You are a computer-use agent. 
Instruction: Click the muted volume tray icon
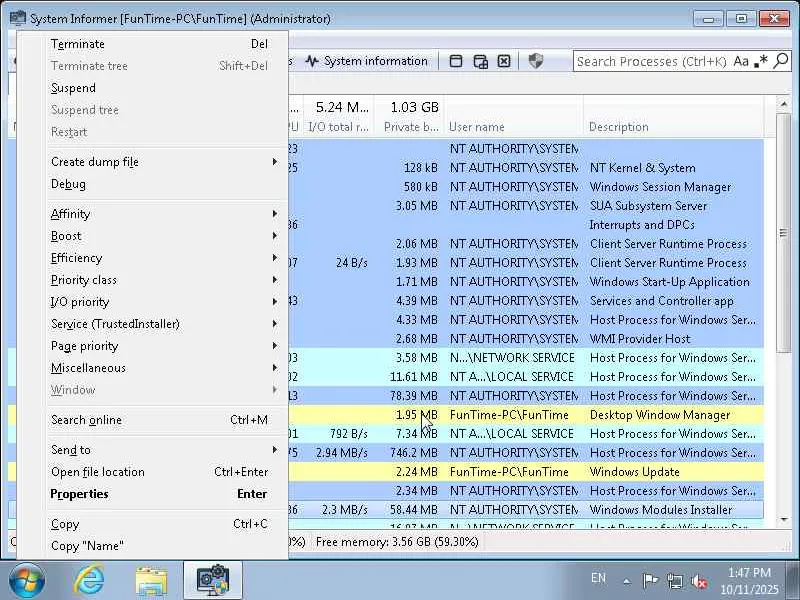[x=699, y=581]
